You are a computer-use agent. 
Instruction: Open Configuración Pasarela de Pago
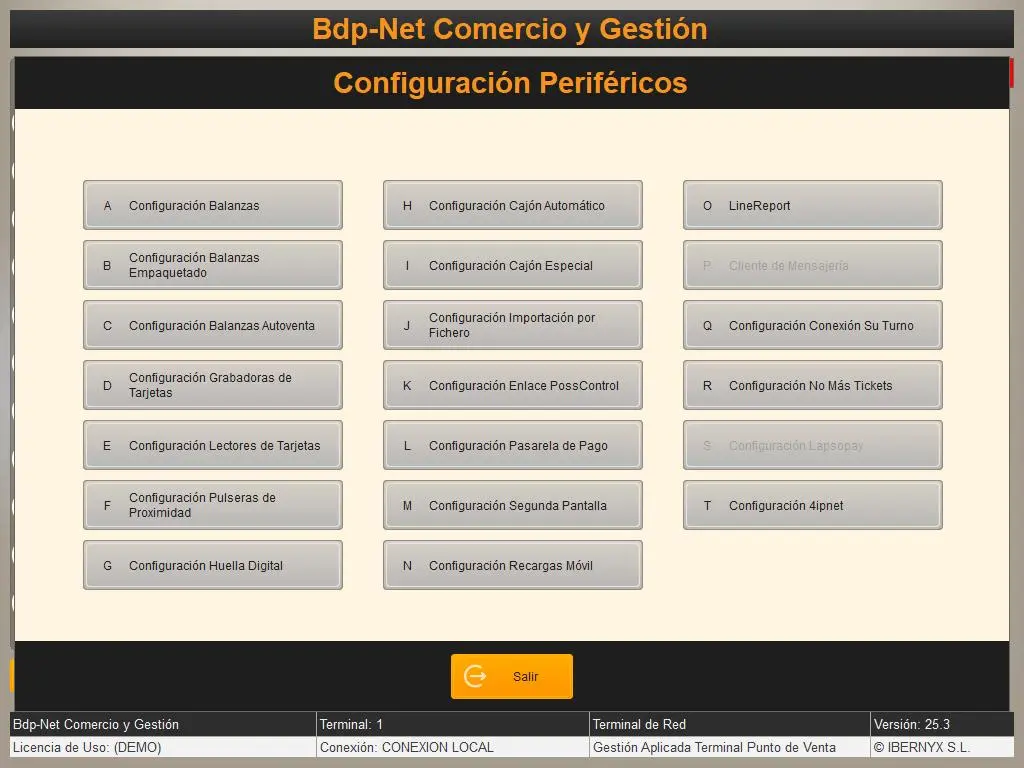[513, 445]
